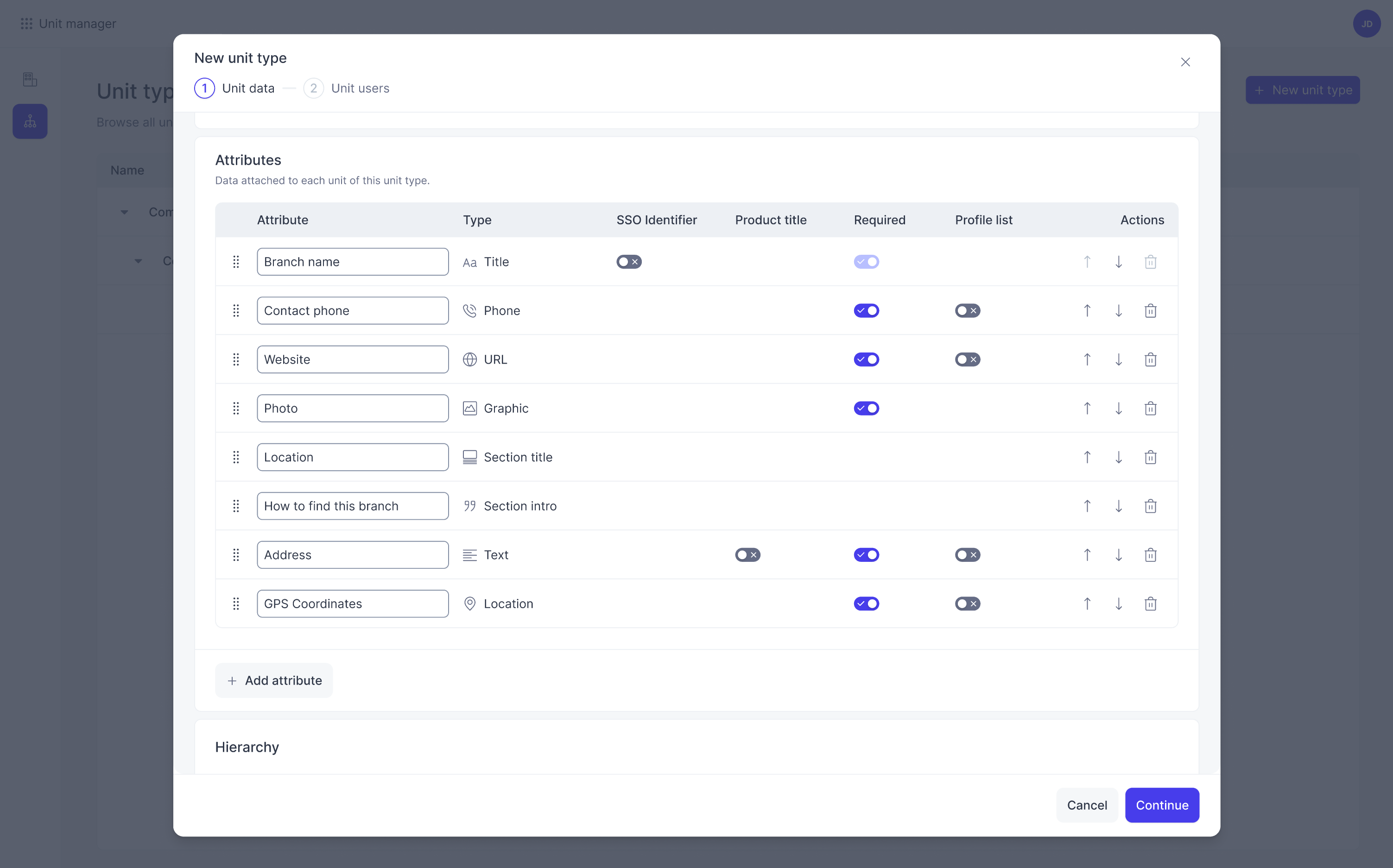Close the New unit type dialog
The image size is (1393, 868).
pyautogui.click(x=1185, y=62)
